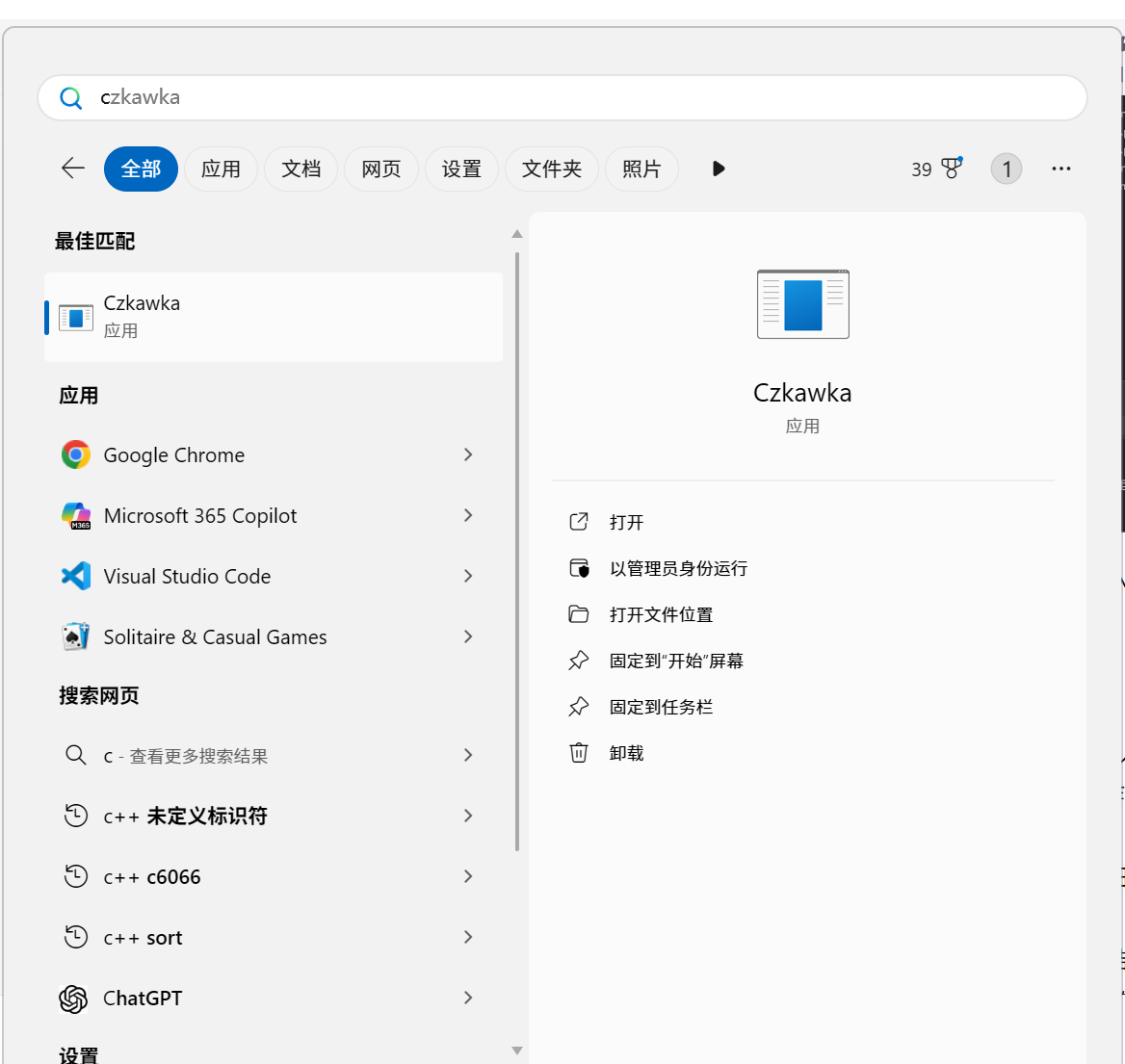Image resolution: width=1125 pixels, height=1064 pixels.
Task: Expand the Visual Studio Code chevron
Action: 468,576
